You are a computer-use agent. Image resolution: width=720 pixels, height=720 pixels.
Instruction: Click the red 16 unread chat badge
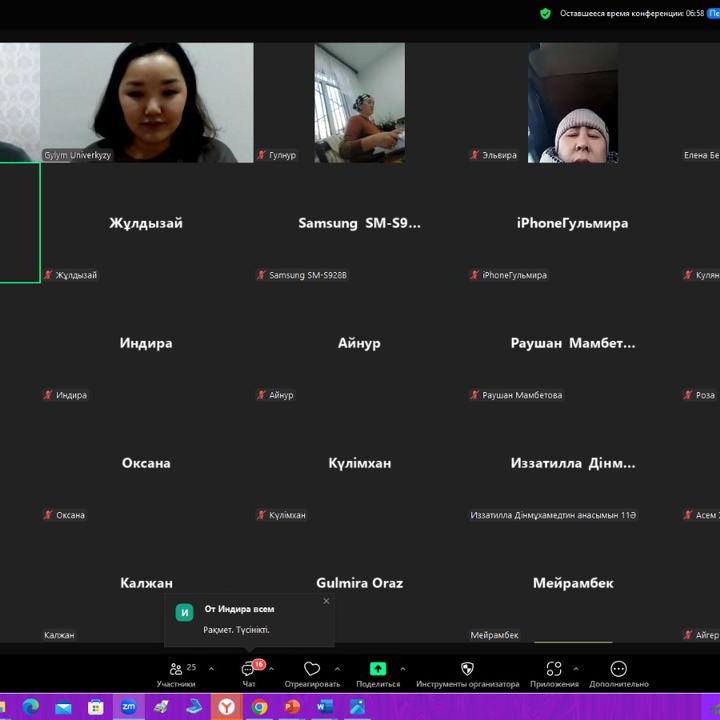tap(259, 664)
